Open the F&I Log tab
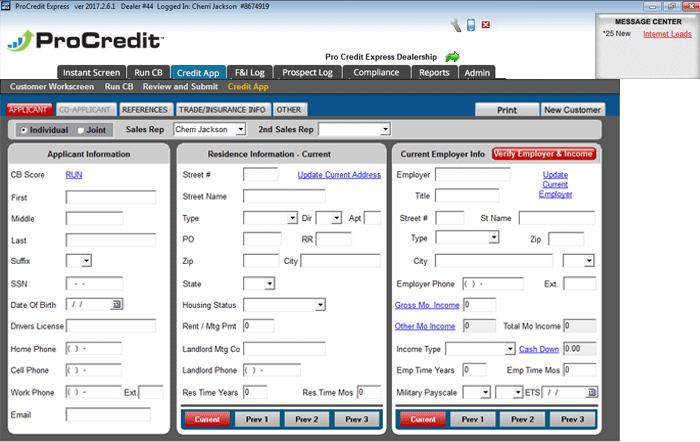The height and width of the screenshot is (442, 700). [x=250, y=72]
